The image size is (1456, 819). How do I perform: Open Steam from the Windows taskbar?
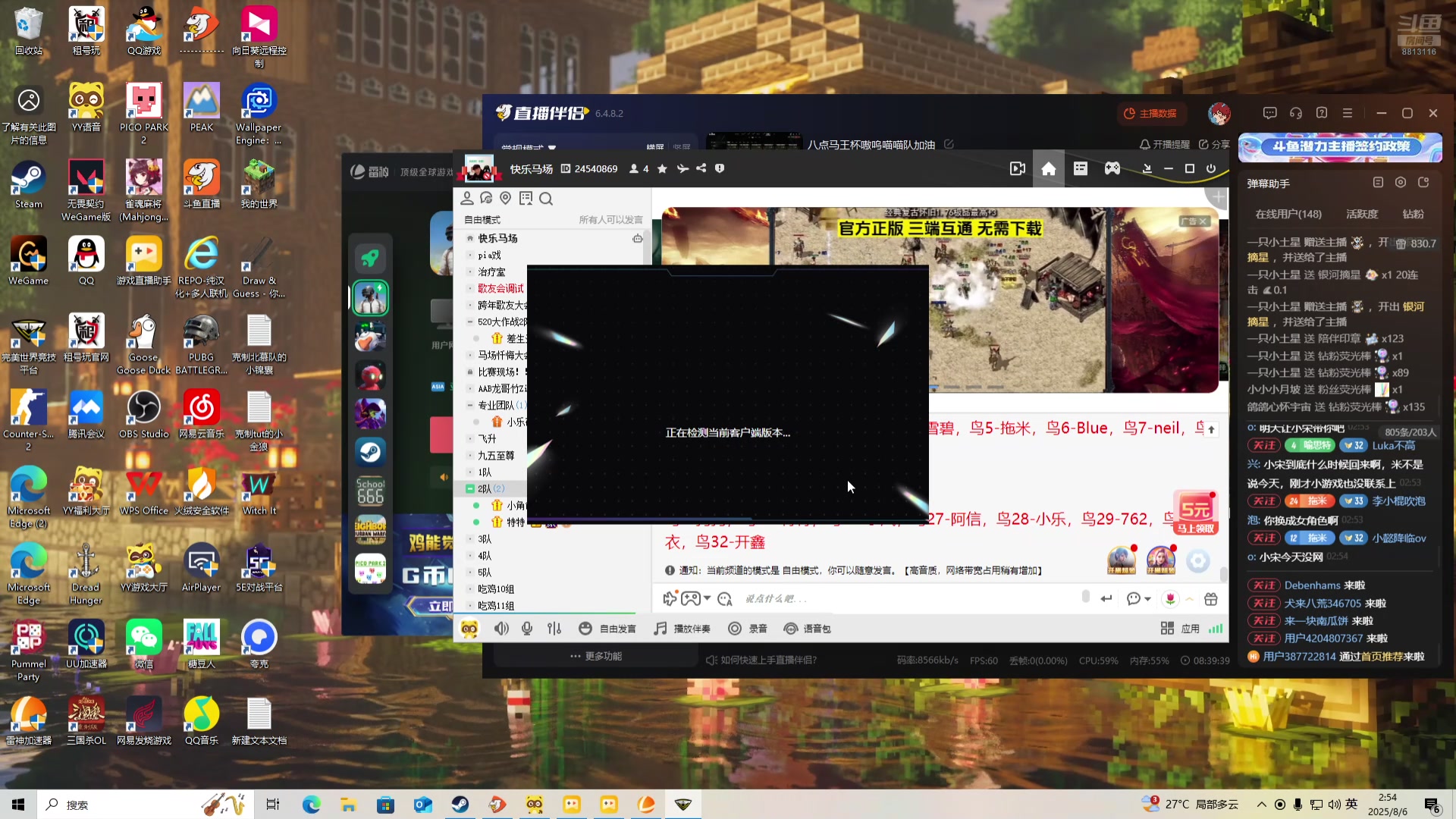460,805
